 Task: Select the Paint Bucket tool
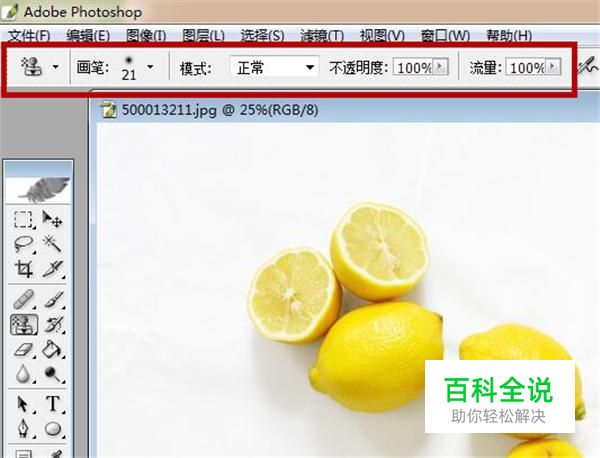[52, 349]
